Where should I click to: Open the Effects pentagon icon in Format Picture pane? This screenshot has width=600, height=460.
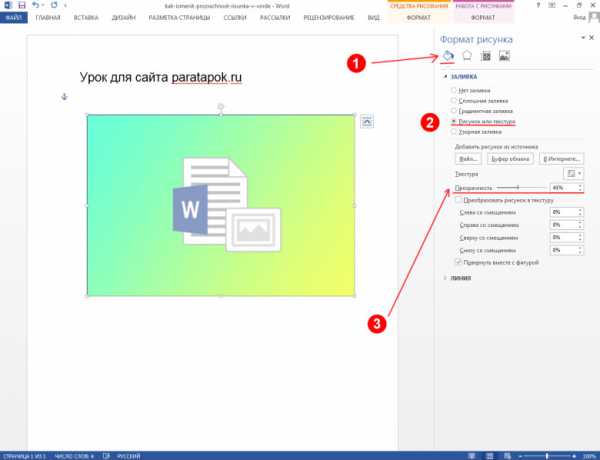point(467,56)
